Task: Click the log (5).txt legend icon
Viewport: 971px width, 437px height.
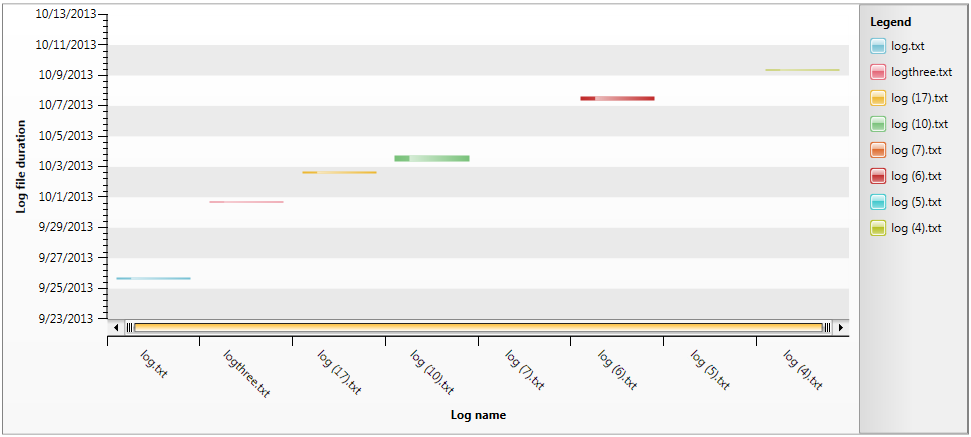Action: (877, 202)
